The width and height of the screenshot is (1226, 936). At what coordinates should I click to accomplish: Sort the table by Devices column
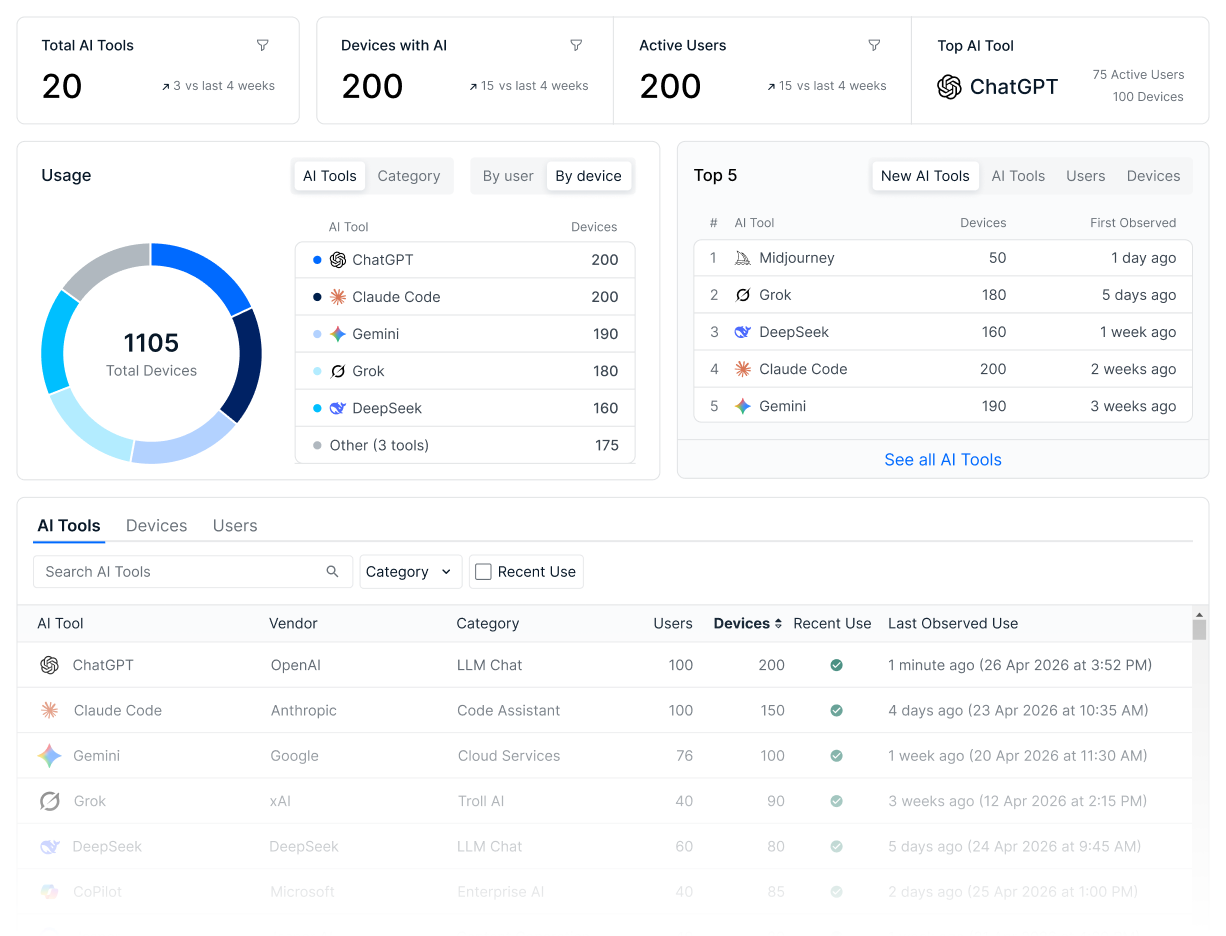(748, 623)
